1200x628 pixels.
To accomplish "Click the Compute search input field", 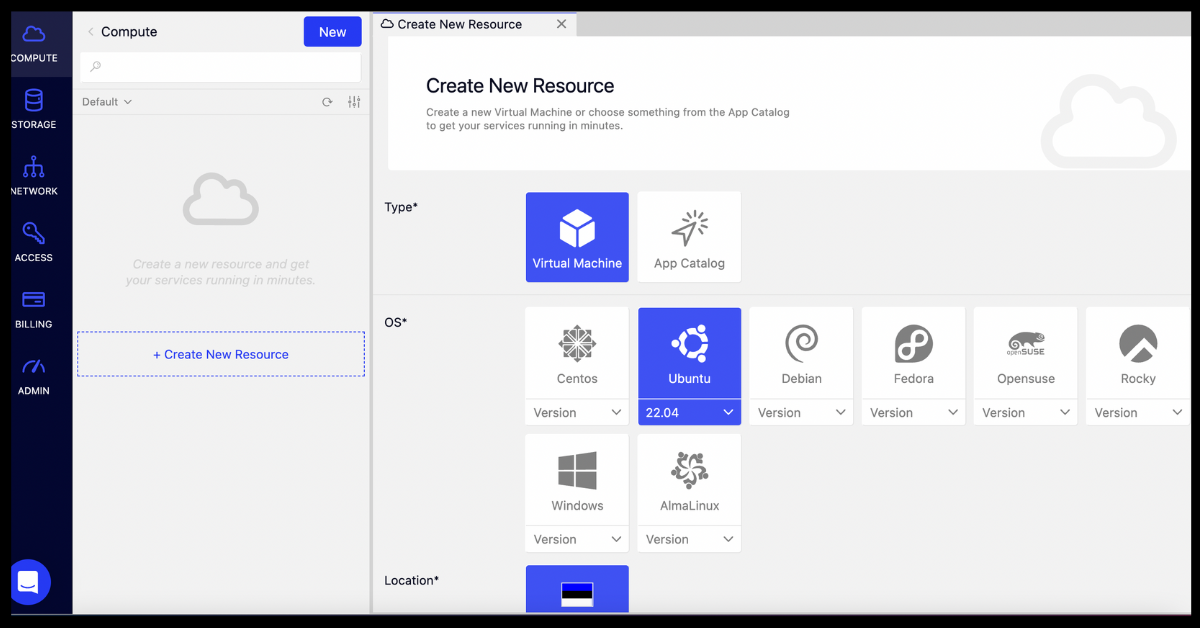I will pyautogui.click(x=221, y=67).
